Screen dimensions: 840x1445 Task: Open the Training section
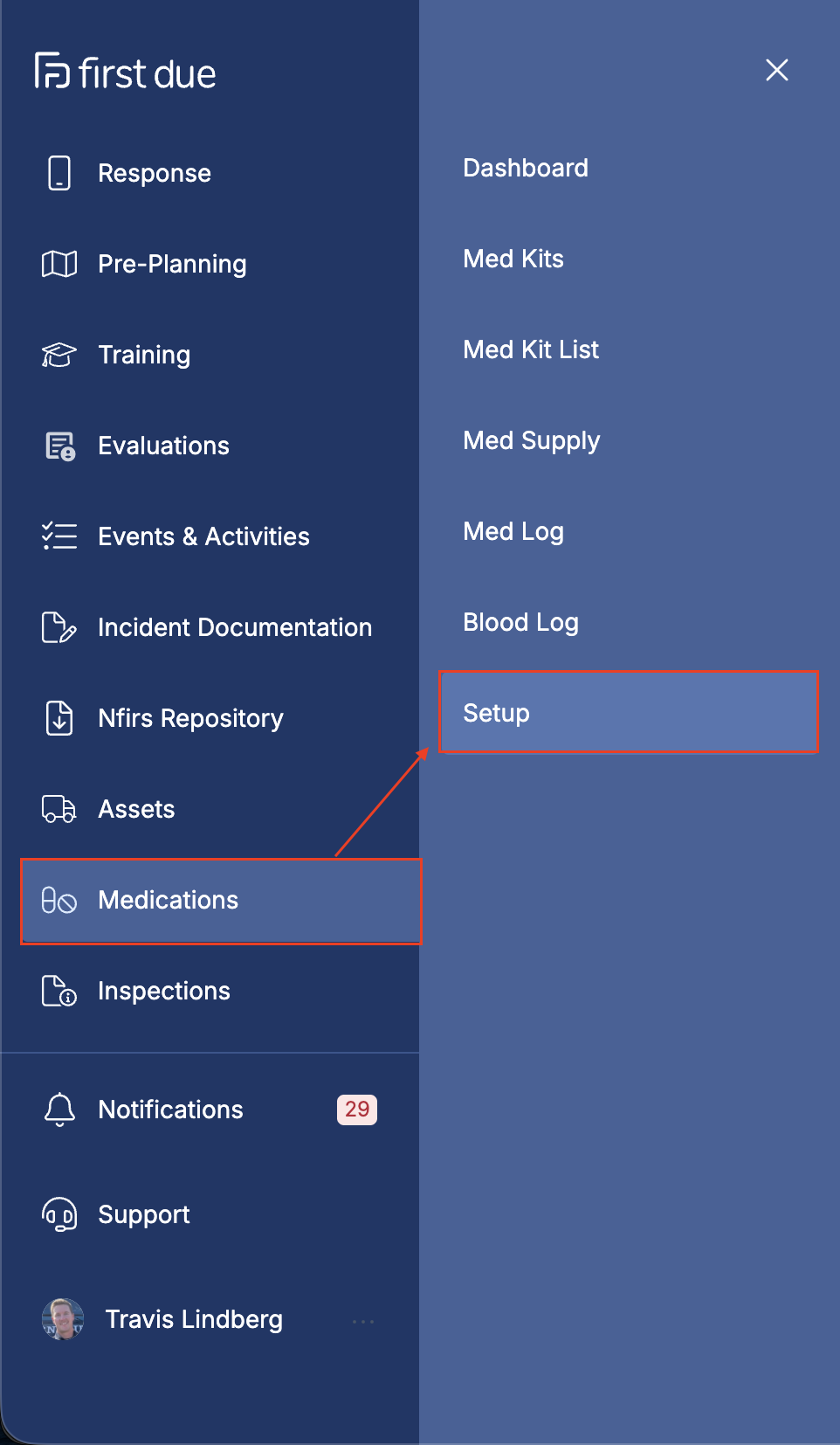pos(144,355)
